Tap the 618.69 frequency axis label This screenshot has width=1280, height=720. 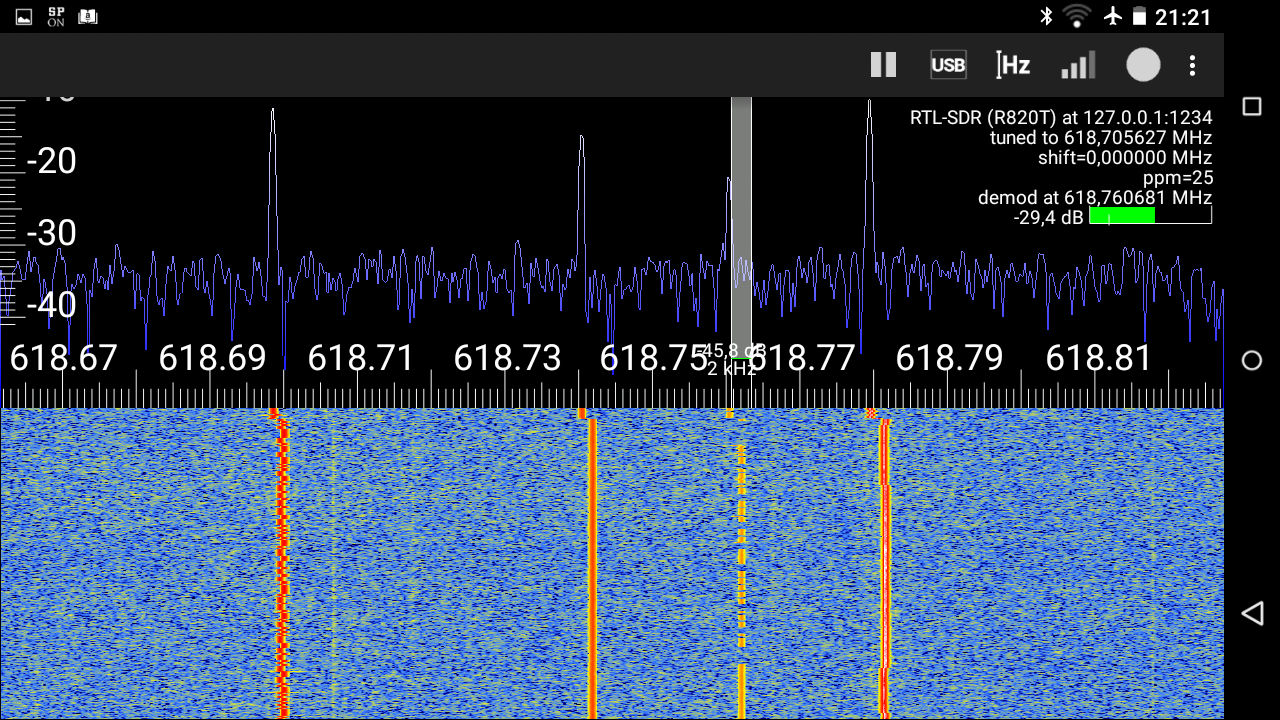(x=213, y=358)
